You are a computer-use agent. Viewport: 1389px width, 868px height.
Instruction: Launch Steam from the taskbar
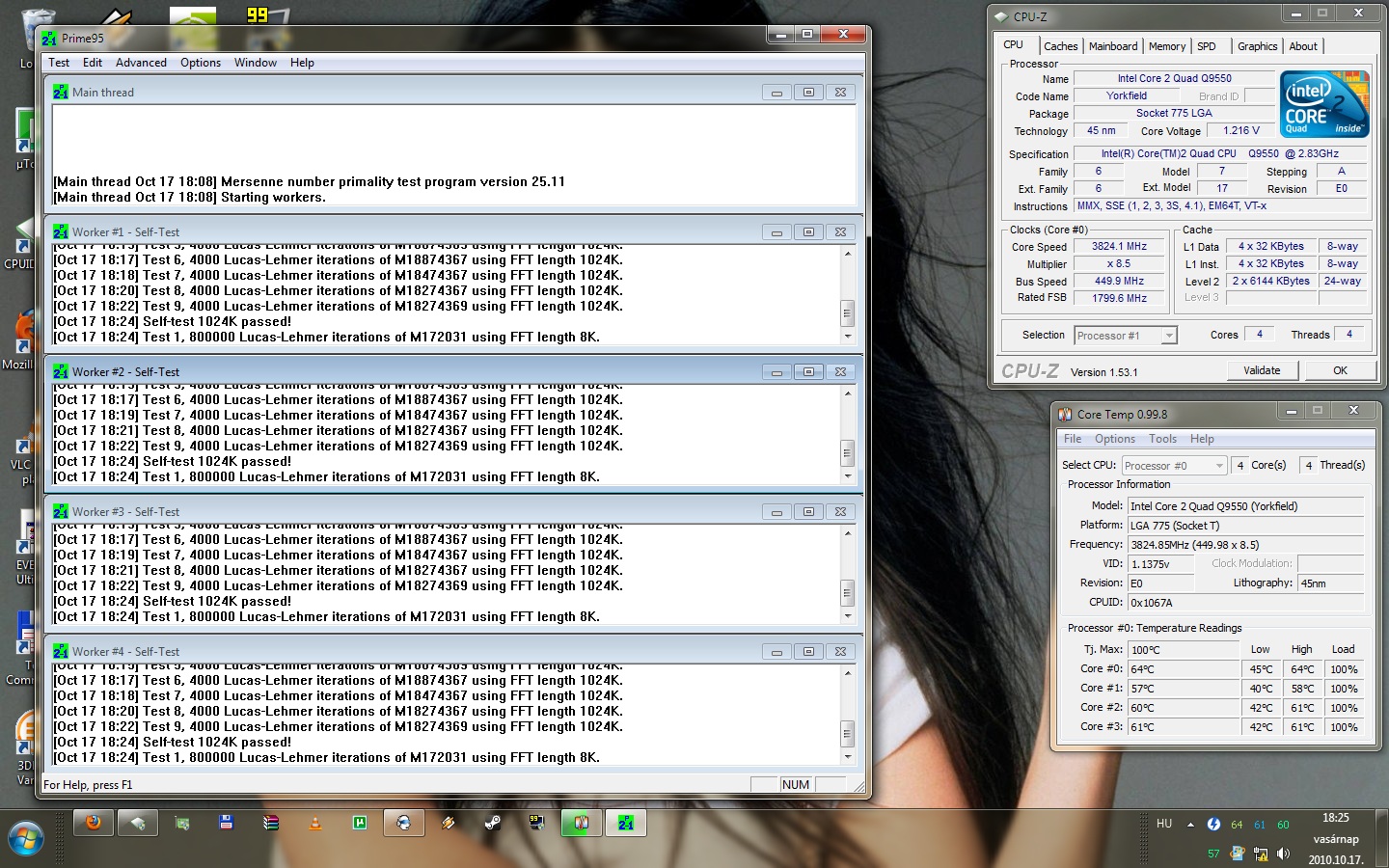tap(492, 823)
